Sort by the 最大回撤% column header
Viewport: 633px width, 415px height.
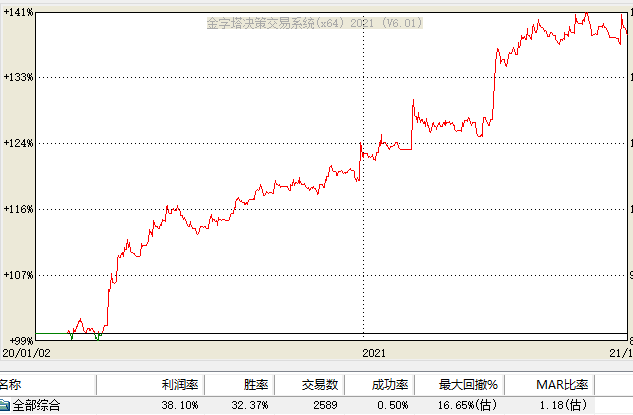[459, 385]
